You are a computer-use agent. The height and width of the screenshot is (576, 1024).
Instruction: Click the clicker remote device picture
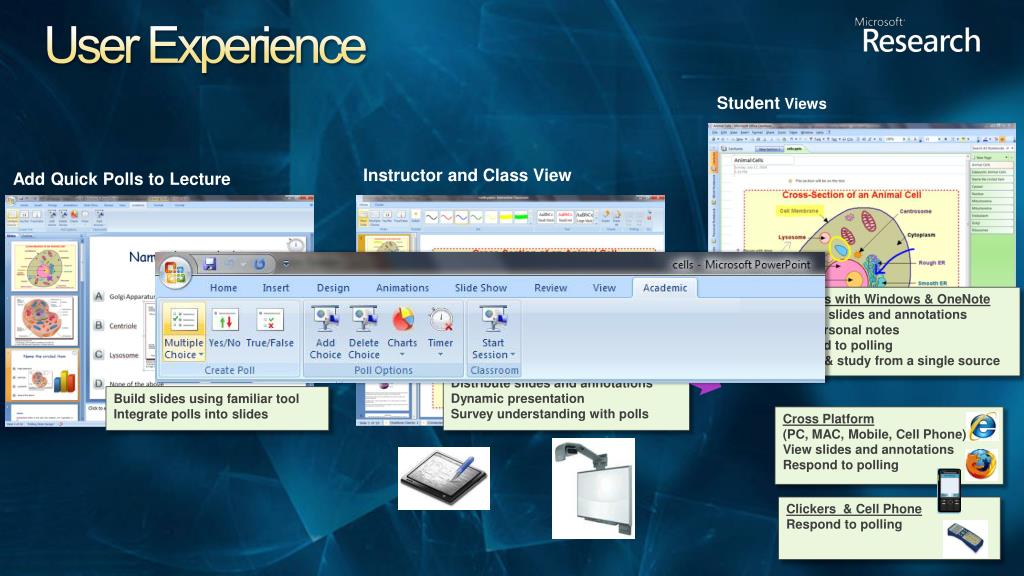[x=965, y=537]
